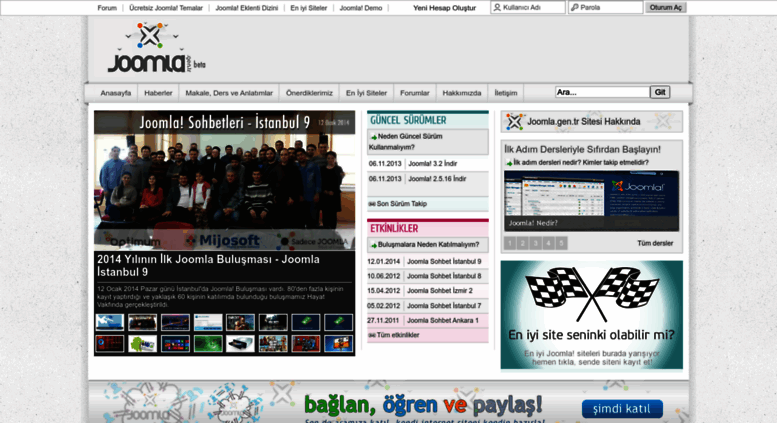777x423 pixels.
Task: Open En iyi Siteler top bar link
Action: [x=309, y=8]
